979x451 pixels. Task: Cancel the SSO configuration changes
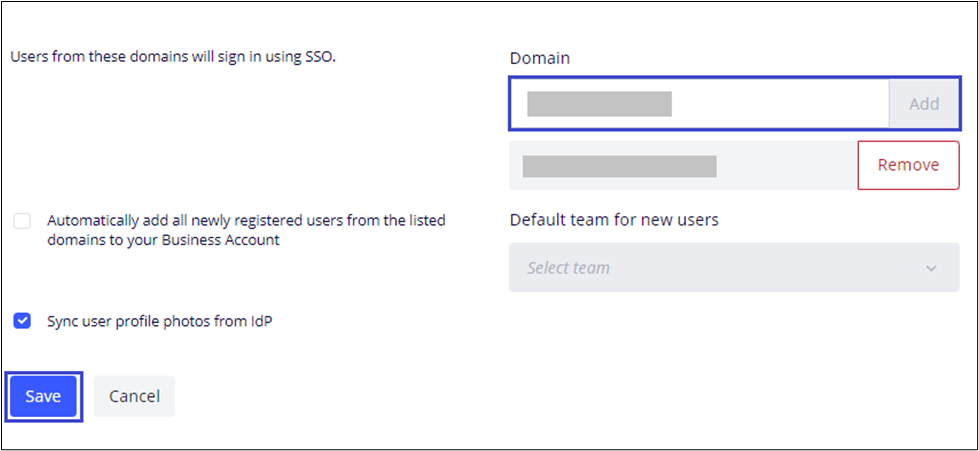[x=134, y=396]
